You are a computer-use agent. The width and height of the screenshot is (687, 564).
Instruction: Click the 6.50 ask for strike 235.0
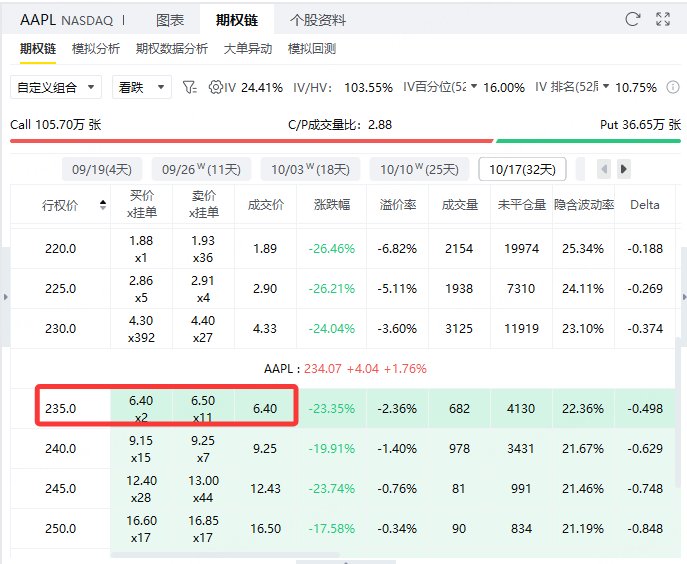203,401
